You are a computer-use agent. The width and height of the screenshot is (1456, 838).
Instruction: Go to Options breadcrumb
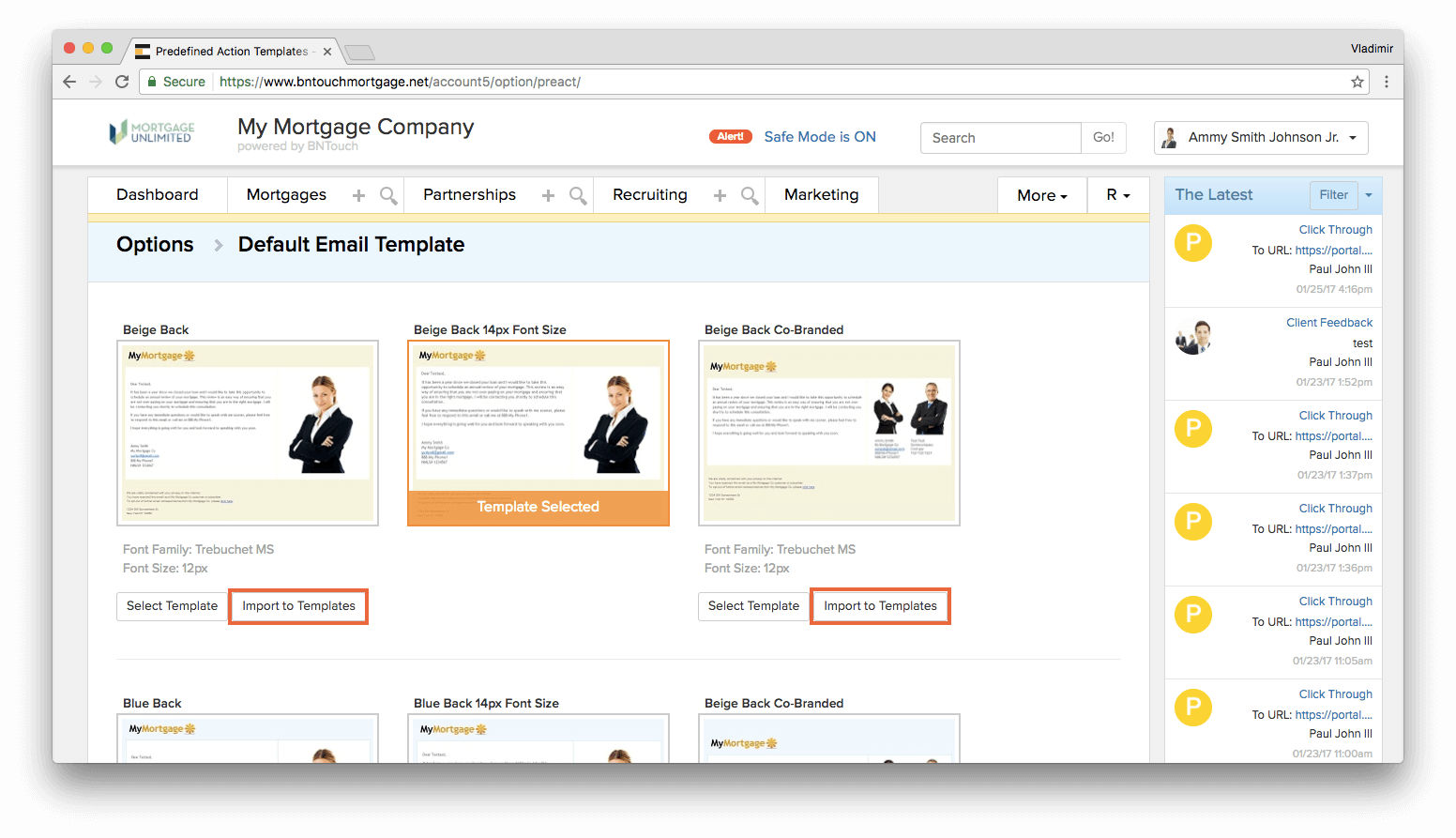(155, 245)
